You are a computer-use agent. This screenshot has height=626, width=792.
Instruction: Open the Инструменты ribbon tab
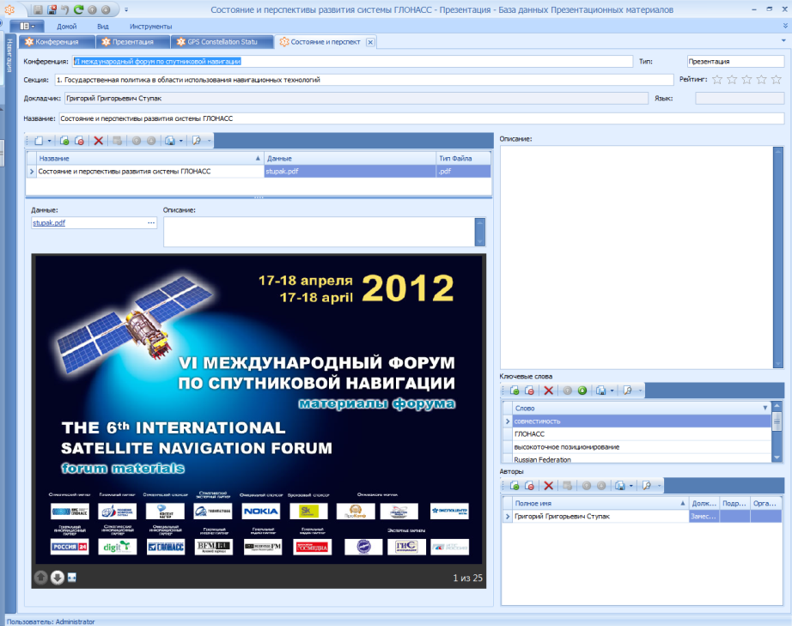click(x=151, y=26)
